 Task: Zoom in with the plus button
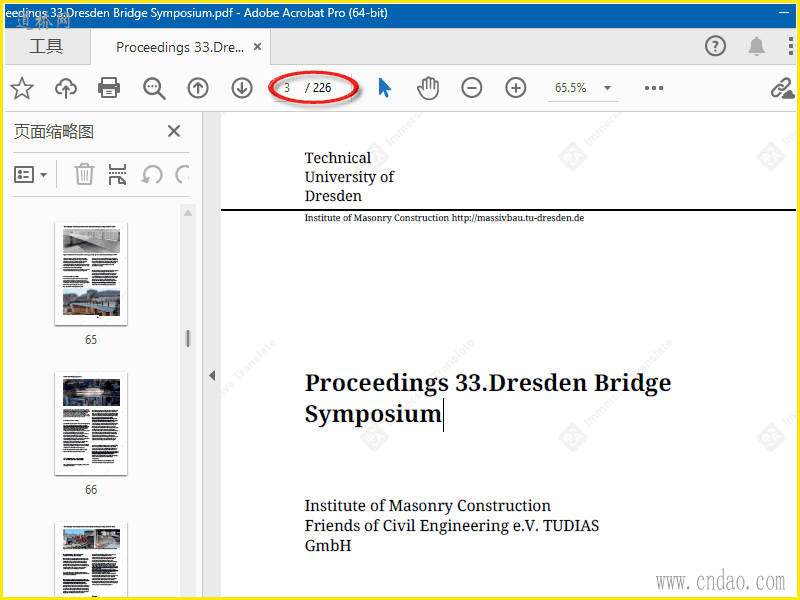(x=516, y=88)
